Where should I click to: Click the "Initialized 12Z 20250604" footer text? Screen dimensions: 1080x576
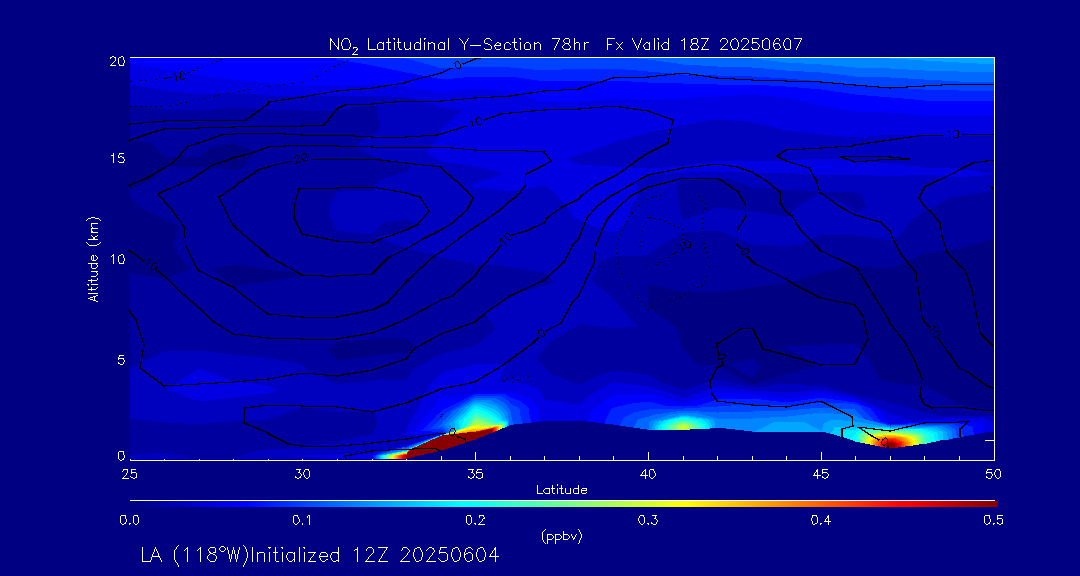point(374,555)
